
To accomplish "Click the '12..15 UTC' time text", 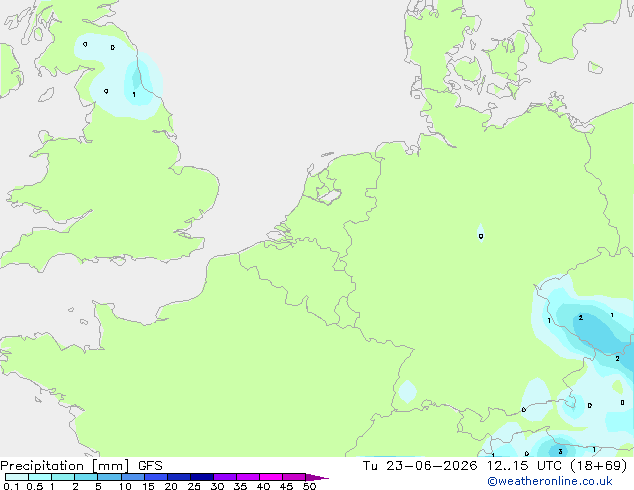I will tap(524, 466).
